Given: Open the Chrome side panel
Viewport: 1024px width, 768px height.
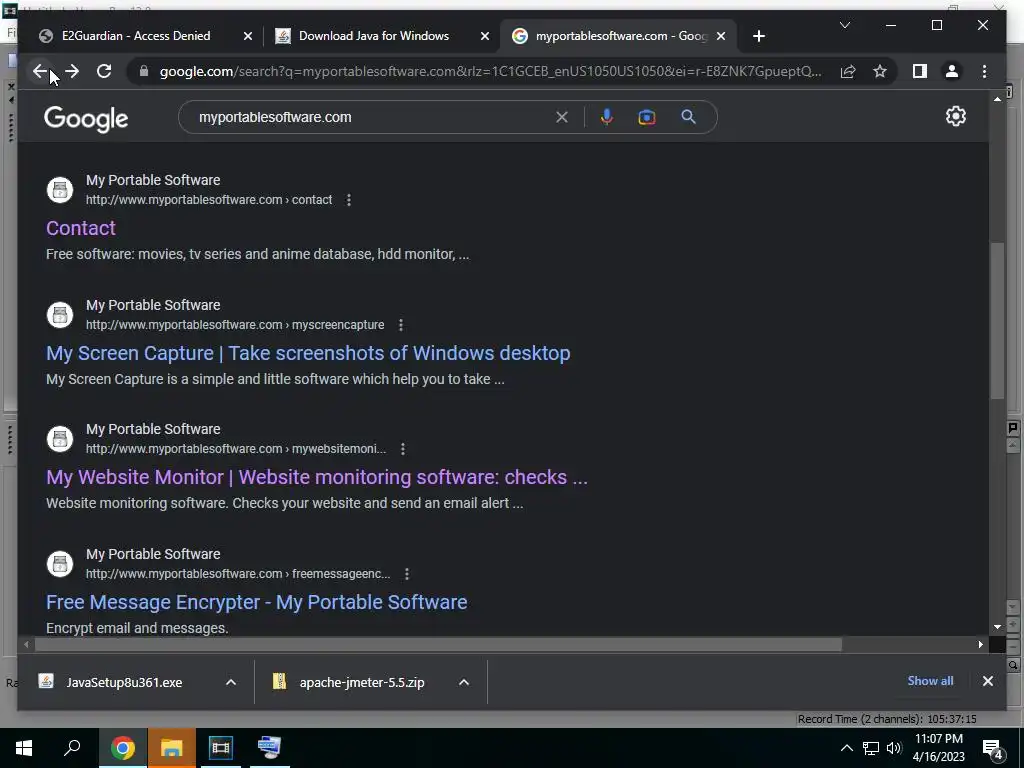Looking at the screenshot, I should (920, 71).
